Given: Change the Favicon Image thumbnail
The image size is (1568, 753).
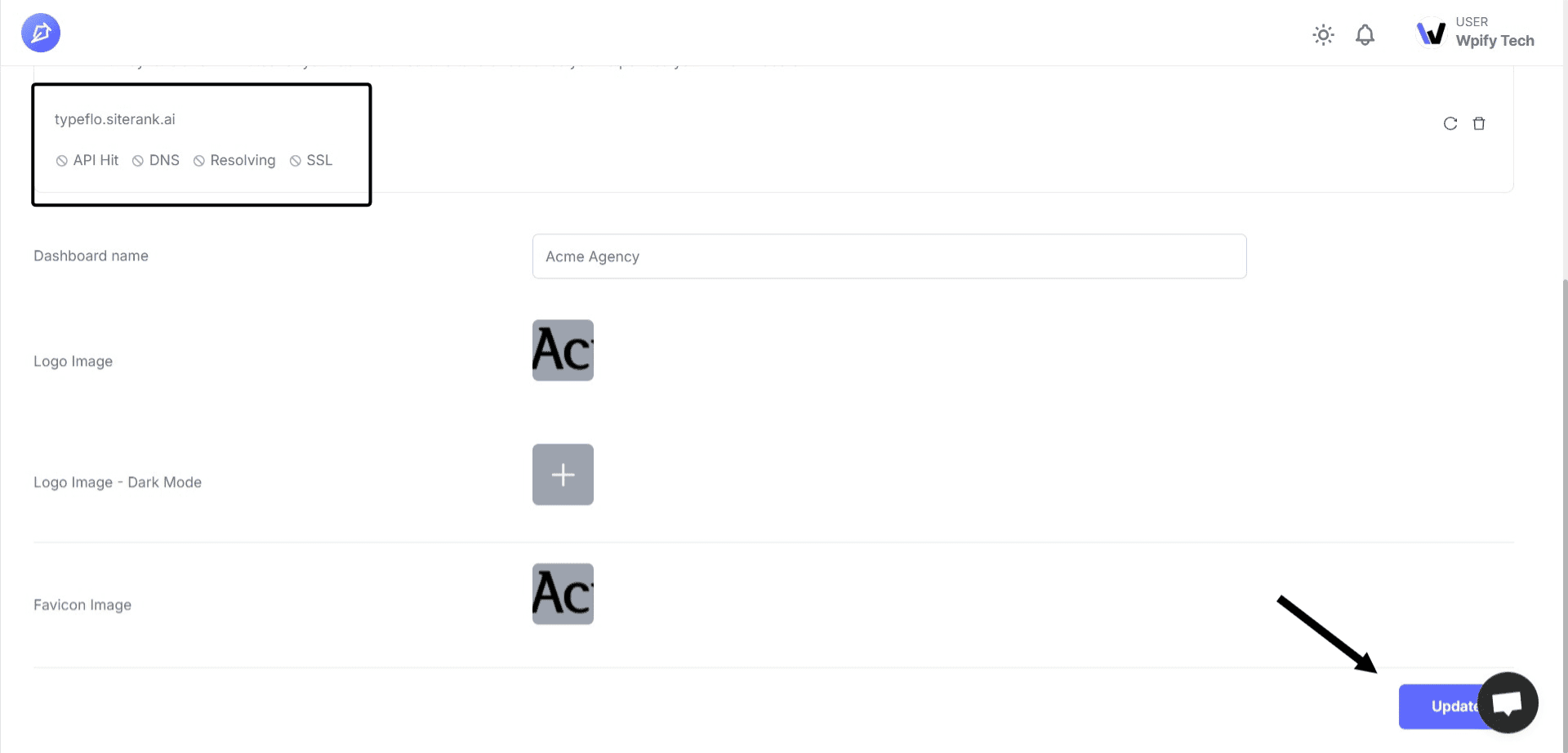Looking at the screenshot, I should 563,594.
